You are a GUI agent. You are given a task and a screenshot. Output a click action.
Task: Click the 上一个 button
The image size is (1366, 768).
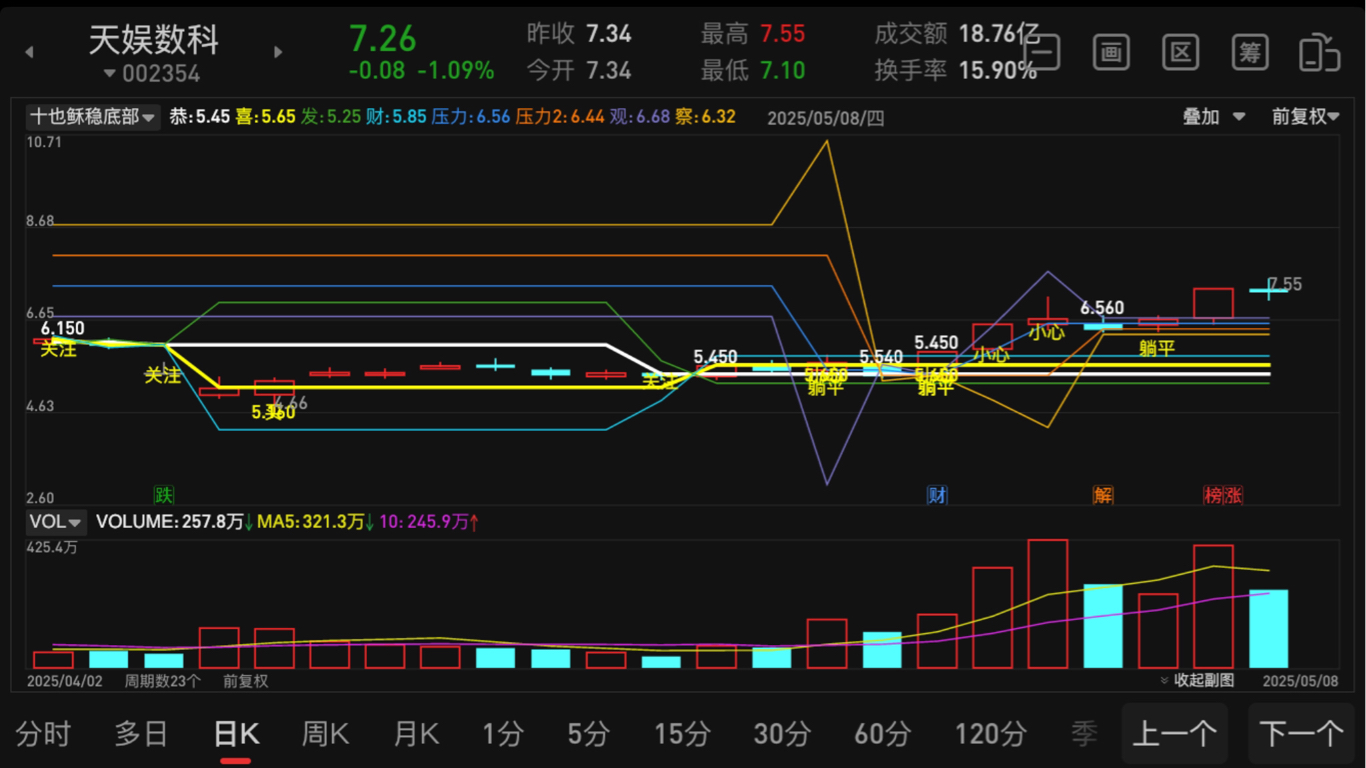pos(1174,734)
